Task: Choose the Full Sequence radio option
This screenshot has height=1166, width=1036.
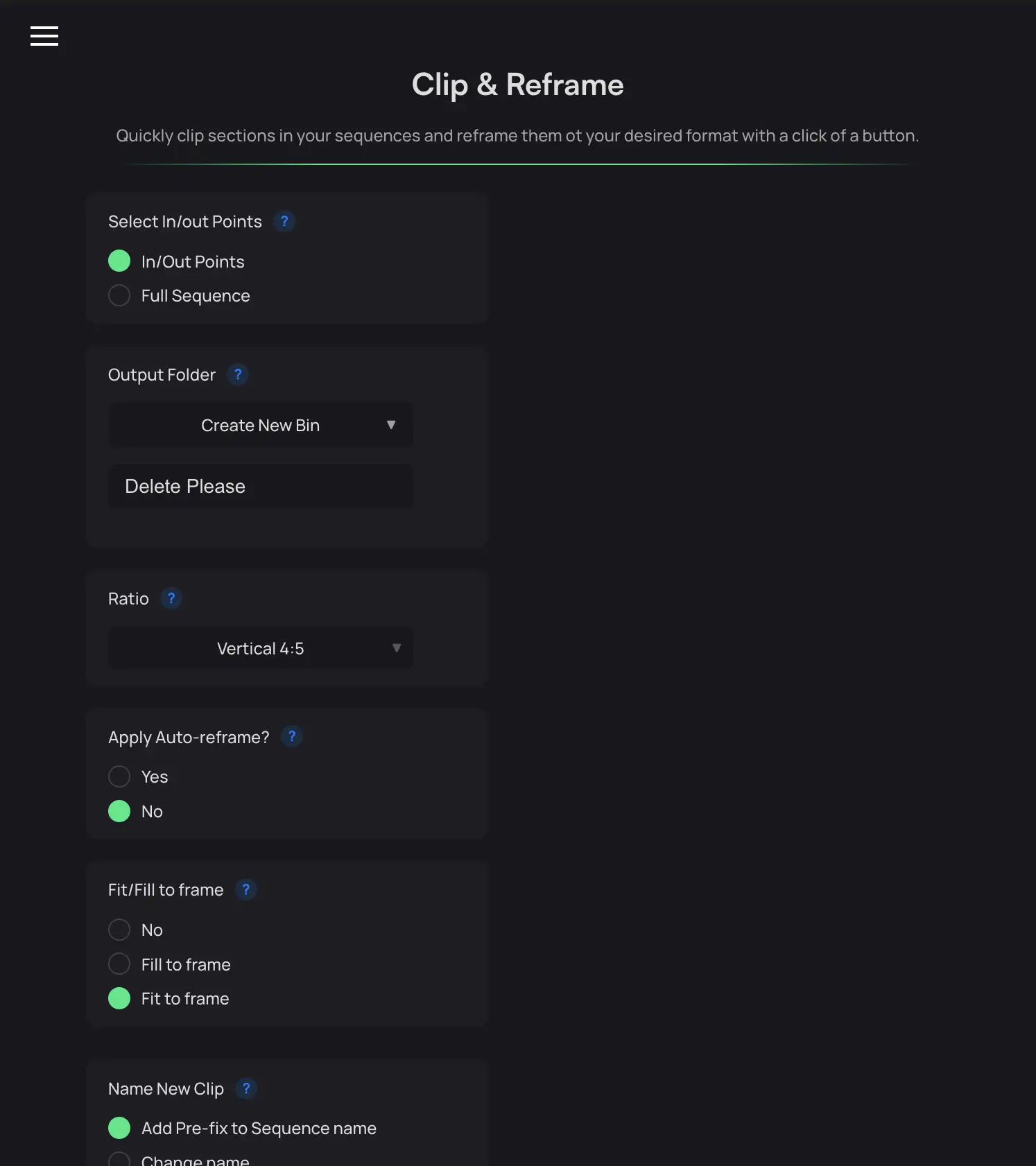Action: [x=119, y=296]
